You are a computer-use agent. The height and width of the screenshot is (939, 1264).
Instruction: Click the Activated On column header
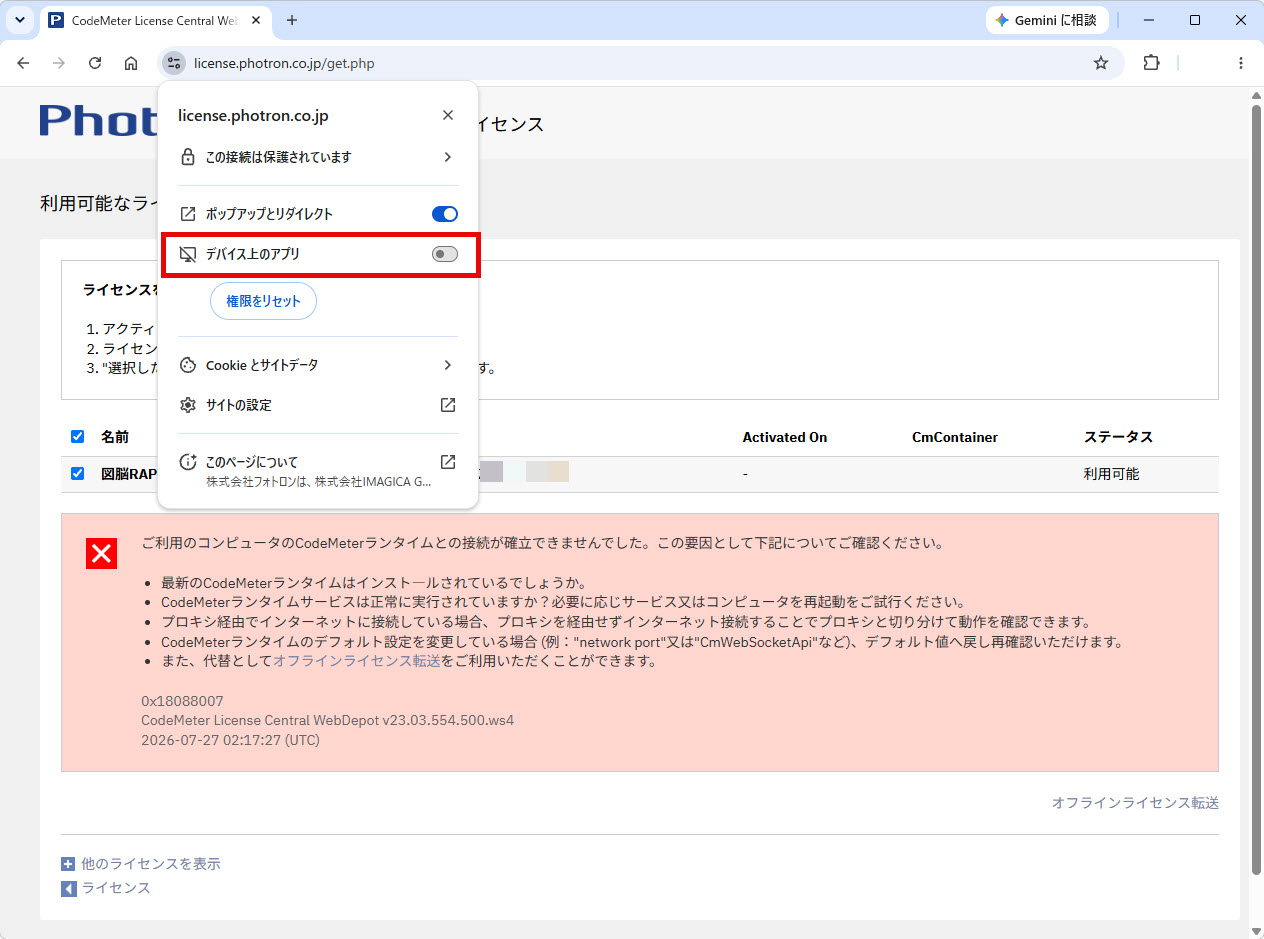click(x=785, y=437)
